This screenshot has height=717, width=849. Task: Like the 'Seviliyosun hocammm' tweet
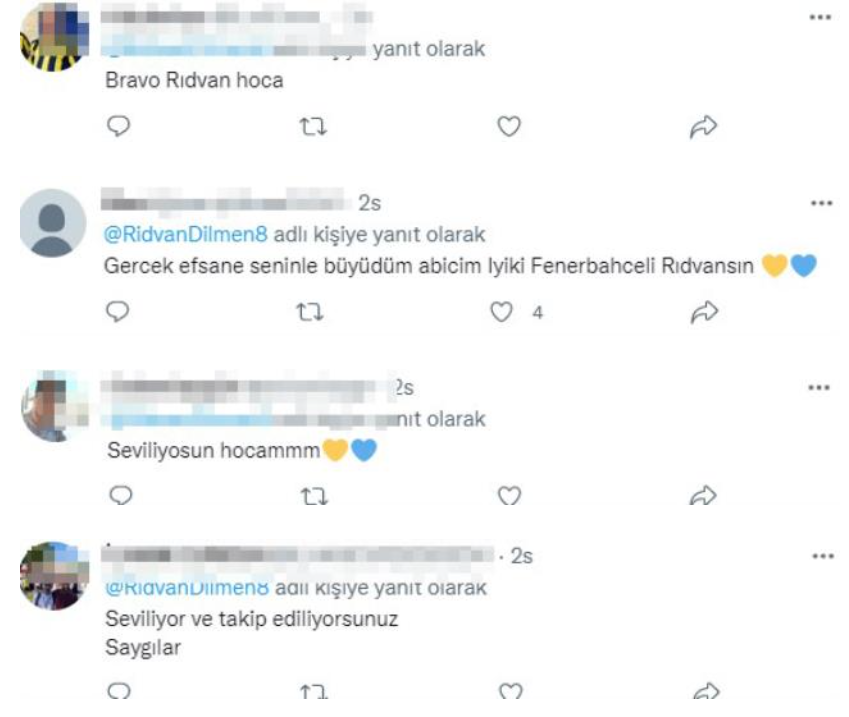(510, 496)
